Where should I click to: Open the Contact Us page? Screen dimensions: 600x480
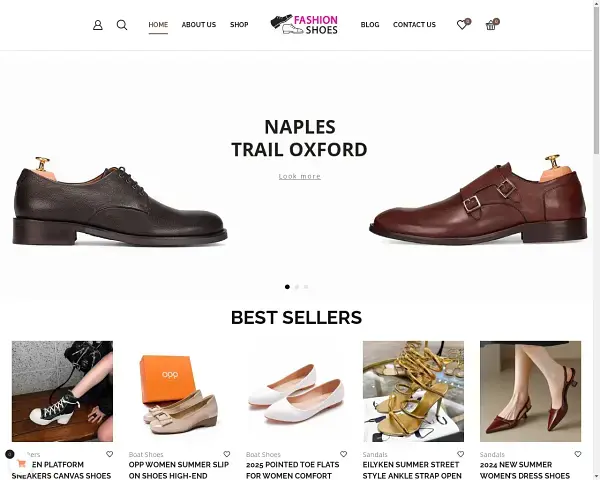pyautogui.click(x=414, y=25)
